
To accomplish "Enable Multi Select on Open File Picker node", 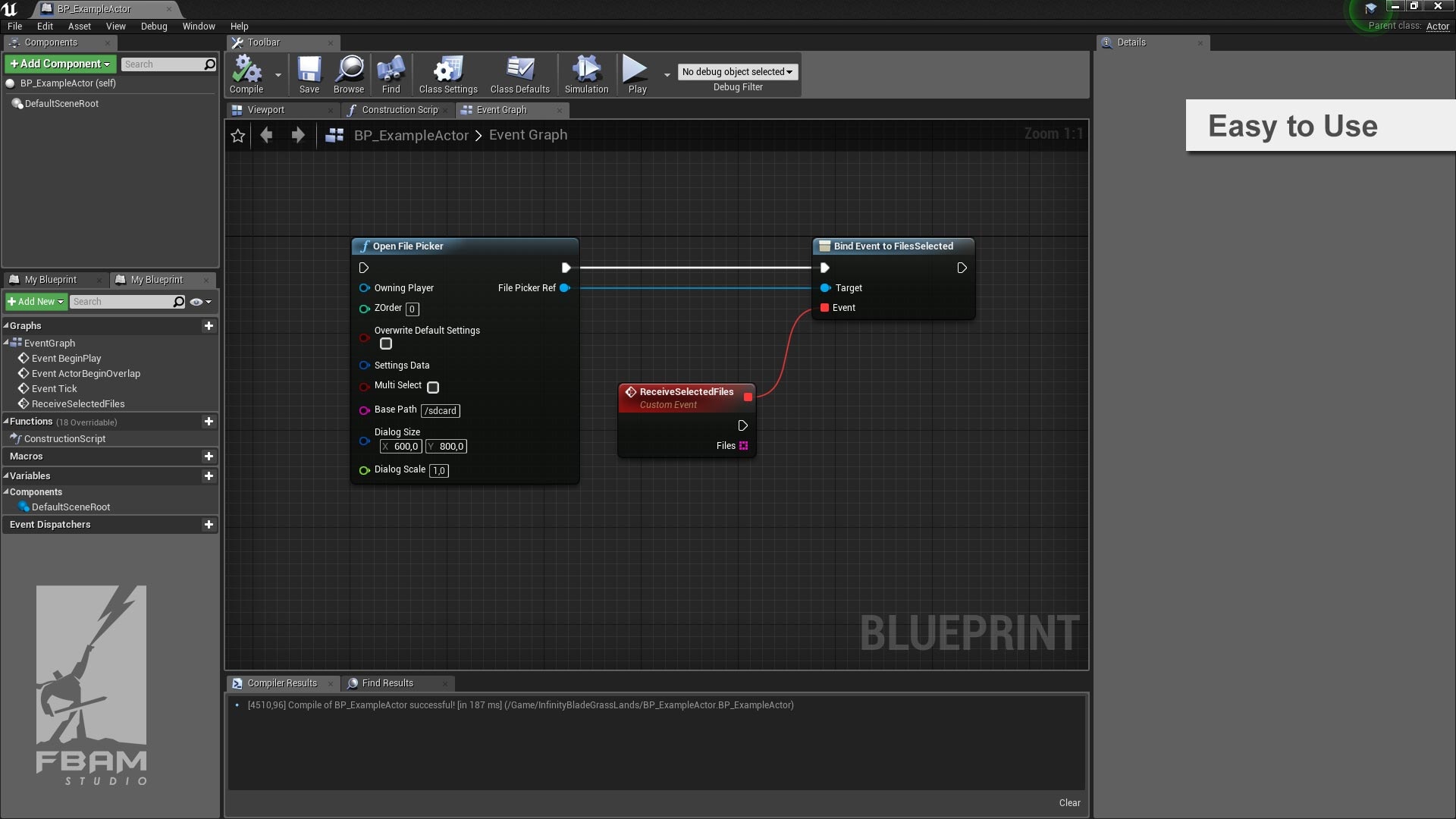I will tap(433, 387).
